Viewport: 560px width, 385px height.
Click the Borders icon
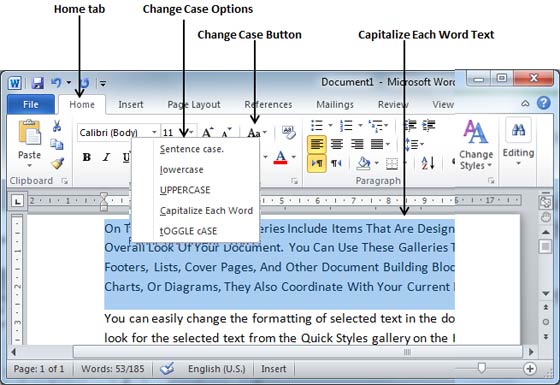coord(392,164)
